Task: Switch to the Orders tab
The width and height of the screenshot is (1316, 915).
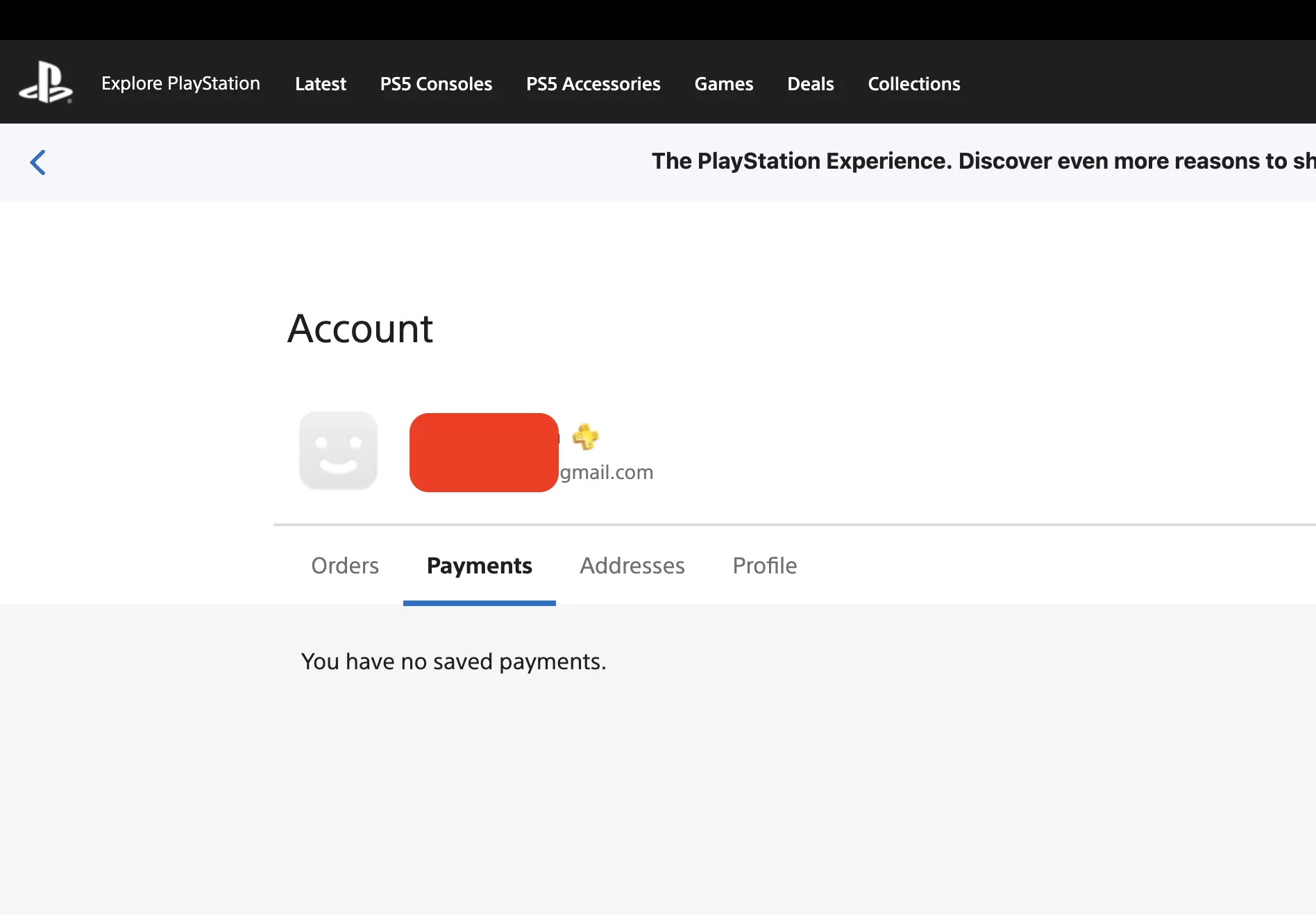Action: [x=345, y=566]
